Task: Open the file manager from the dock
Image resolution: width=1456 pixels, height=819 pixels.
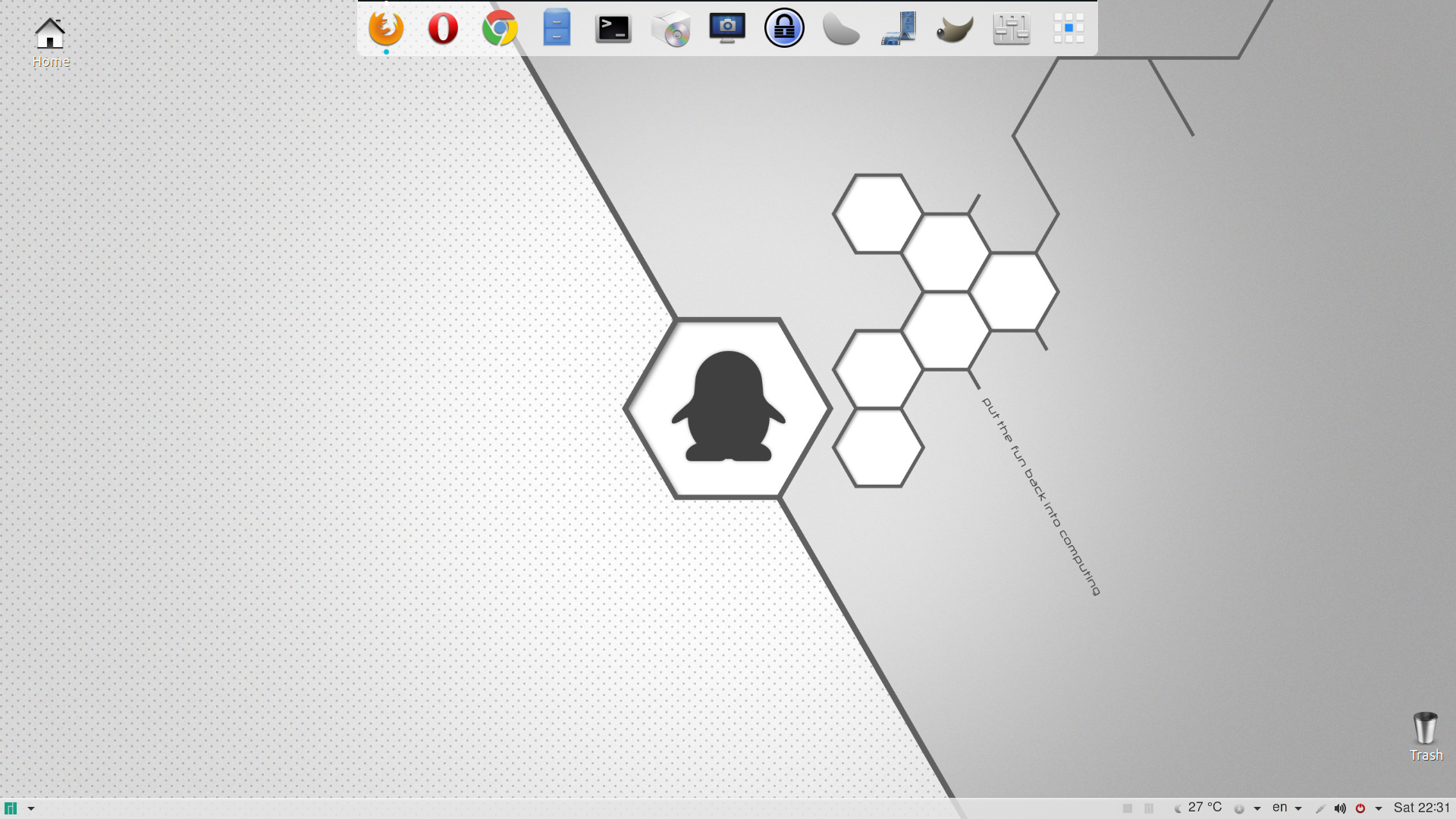Action: coord(557,28)
